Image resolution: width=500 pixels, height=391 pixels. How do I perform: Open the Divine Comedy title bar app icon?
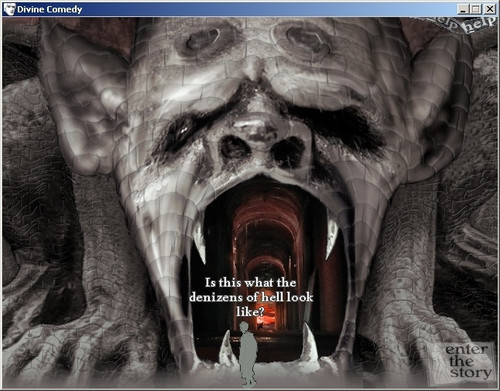coord(9,9)
